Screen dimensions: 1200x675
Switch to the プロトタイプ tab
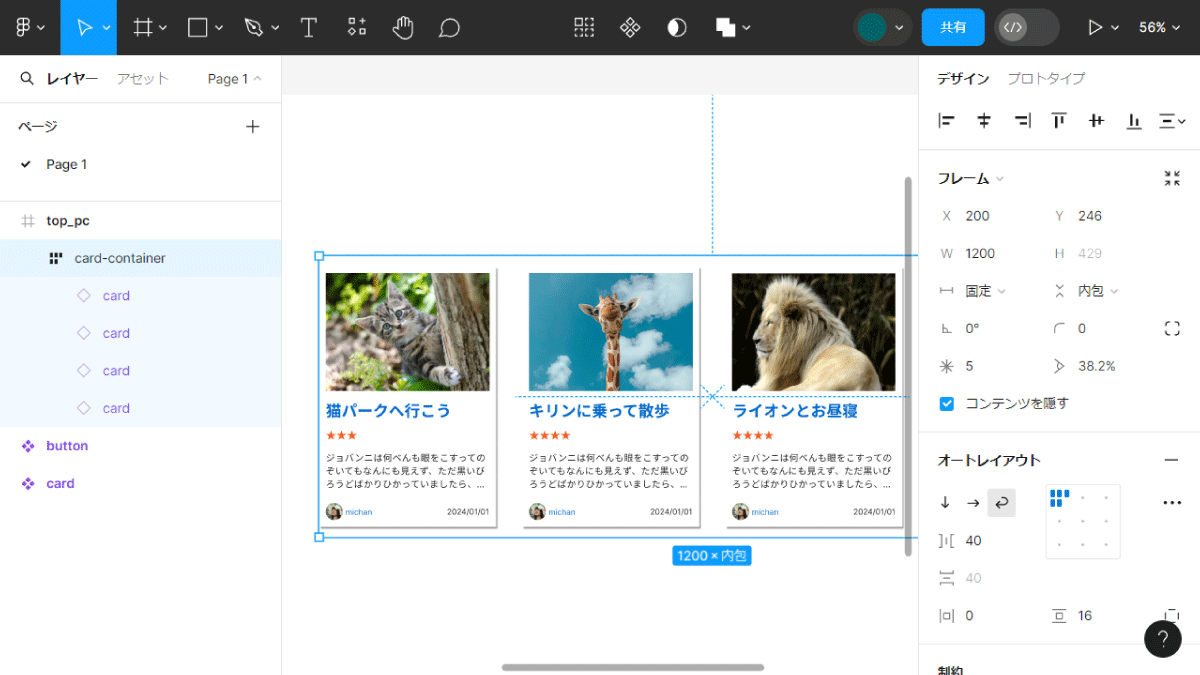[x=1046, y=78]
